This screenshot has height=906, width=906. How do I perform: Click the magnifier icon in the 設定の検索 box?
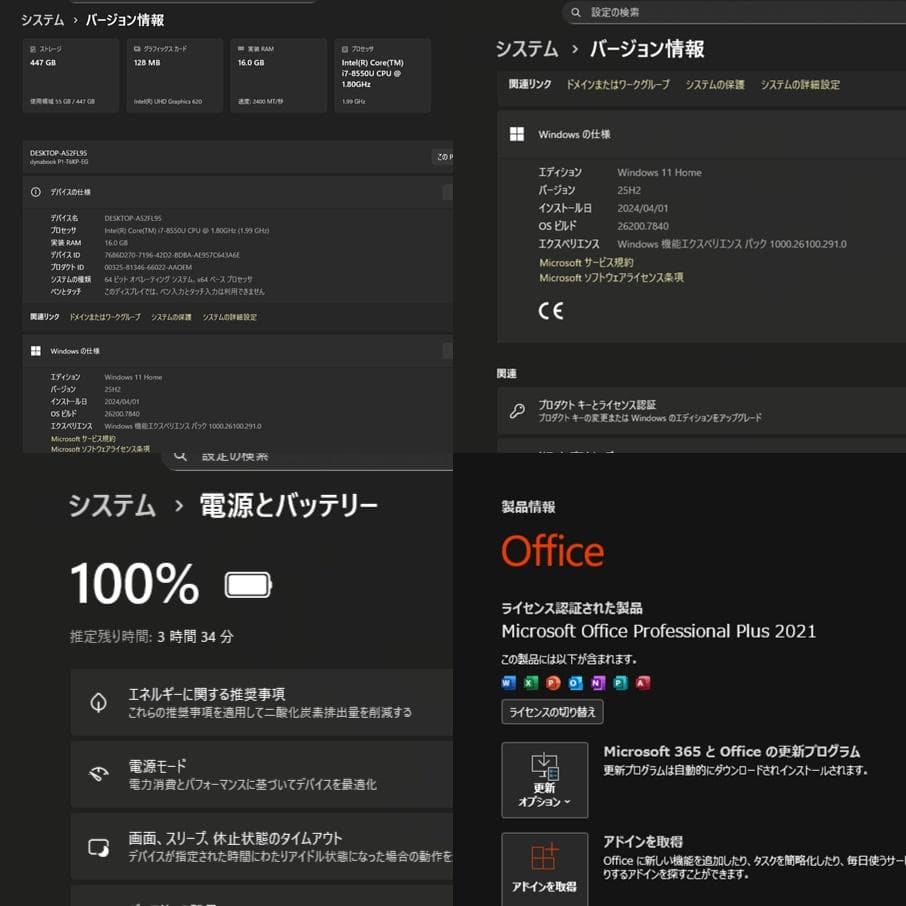pyautogui.click(x=575, y=12)
